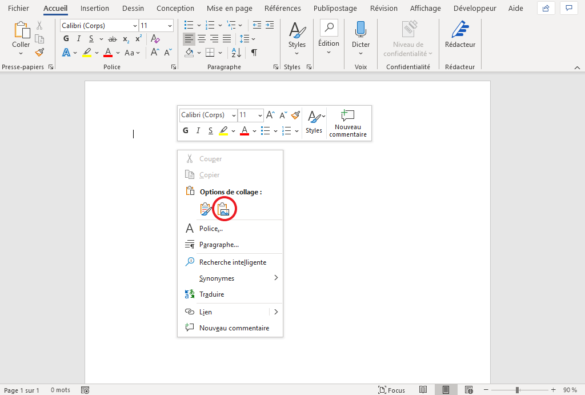The image size is (585, 395).
Task: Increase indent in Paragraphe group
Action: [x=270, y=25]
